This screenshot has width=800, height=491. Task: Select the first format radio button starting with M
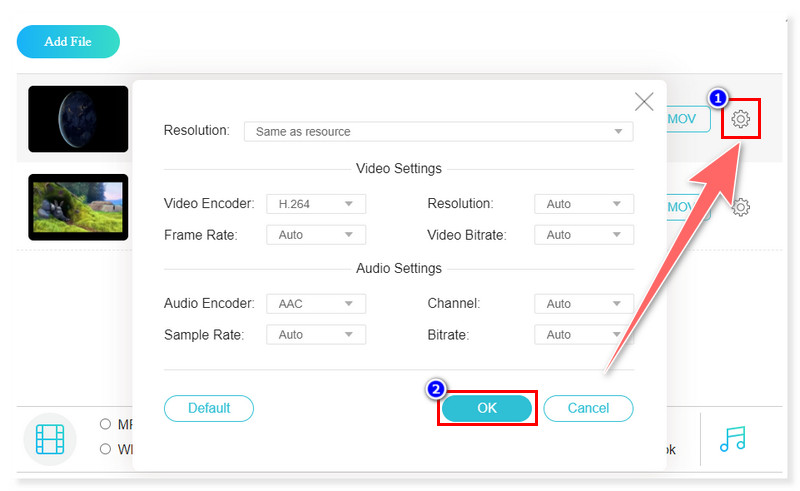pos(105,424)
